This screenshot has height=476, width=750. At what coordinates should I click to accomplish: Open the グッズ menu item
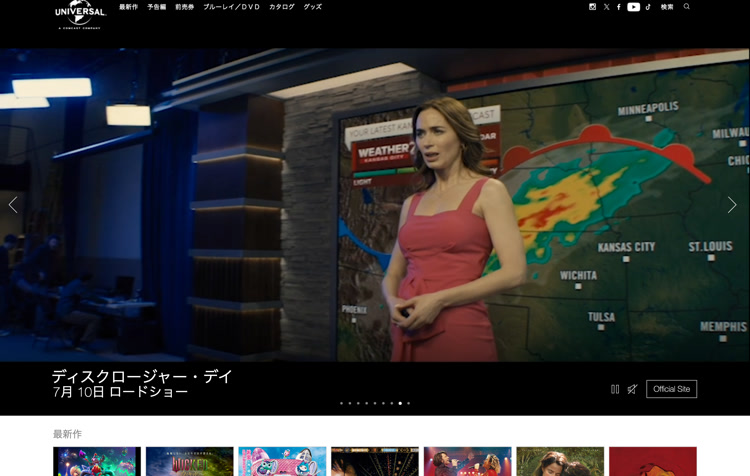pyautogui.click(x=313, y=7)
